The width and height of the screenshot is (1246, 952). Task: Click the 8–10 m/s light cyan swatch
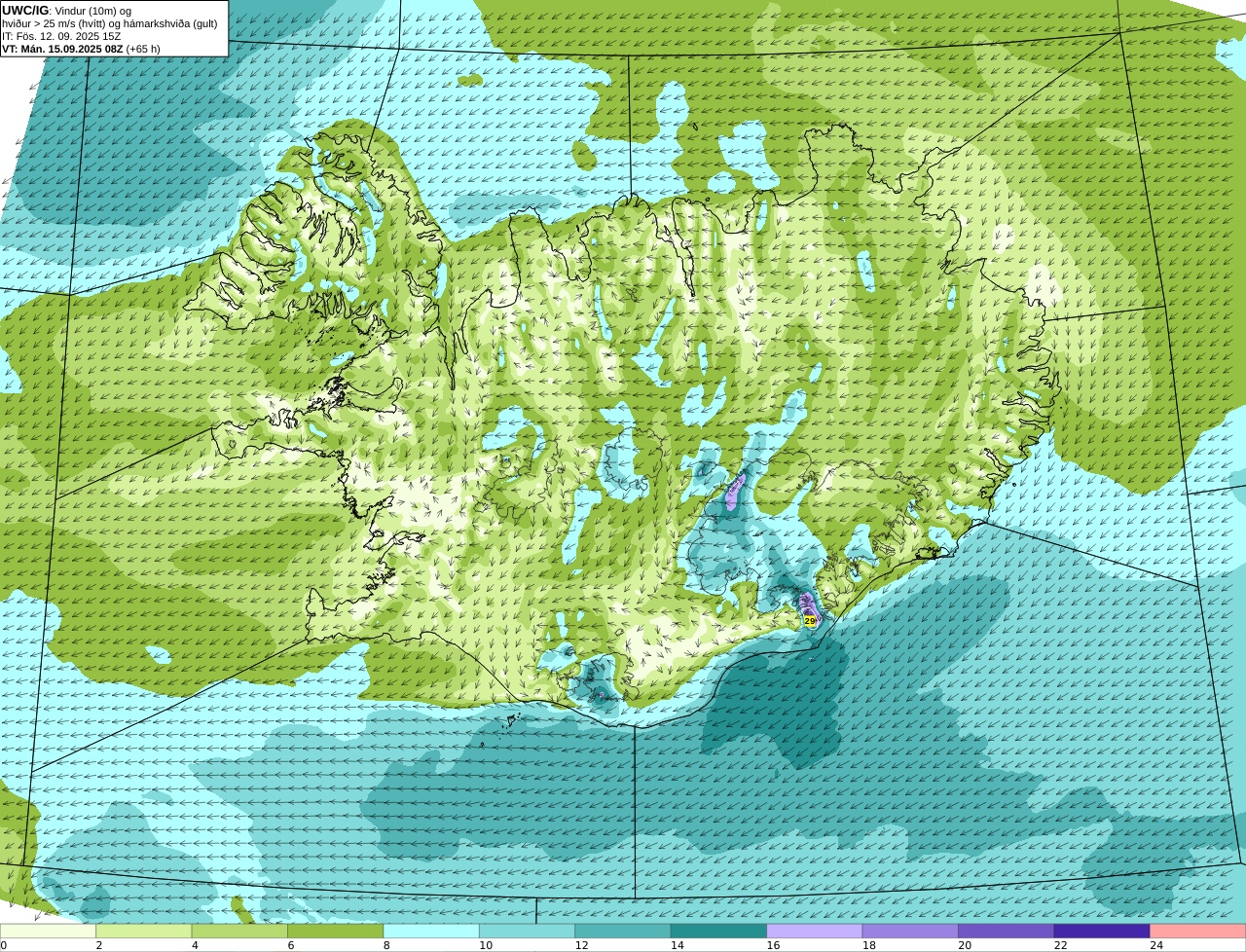[431, 931]
